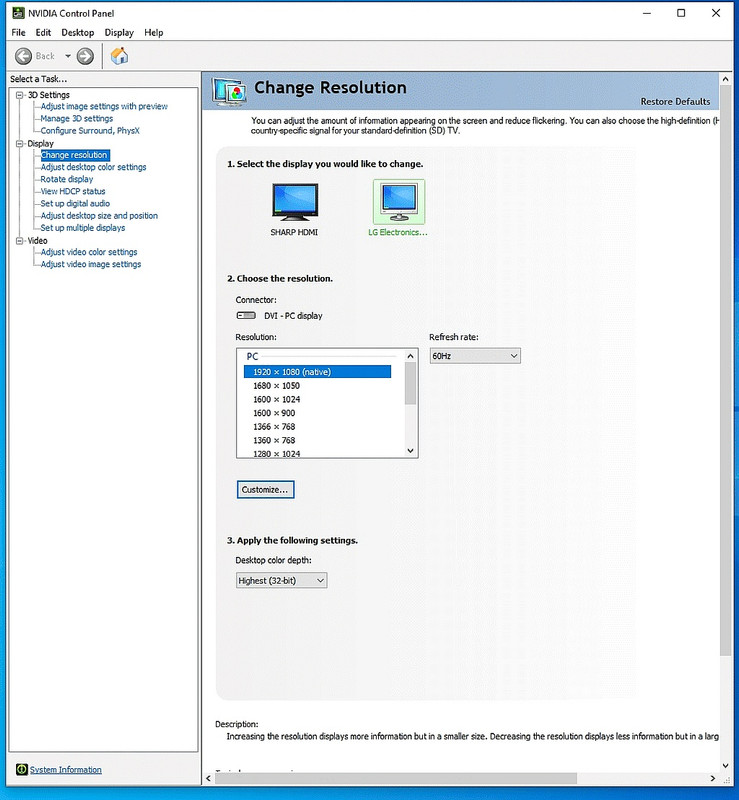The image size is (739, 800).
Task: Open Adjust desktop size and position
Action: pyautogui.click(x=99, y=215)
